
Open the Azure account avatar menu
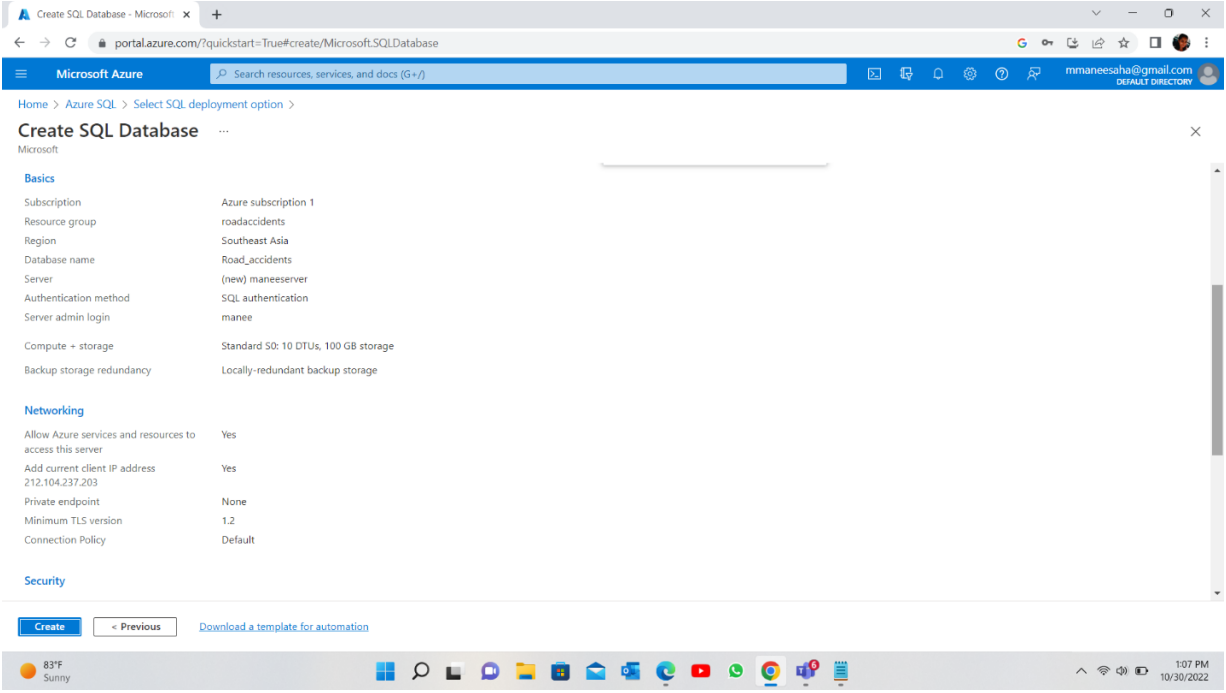coord(1208,74)
